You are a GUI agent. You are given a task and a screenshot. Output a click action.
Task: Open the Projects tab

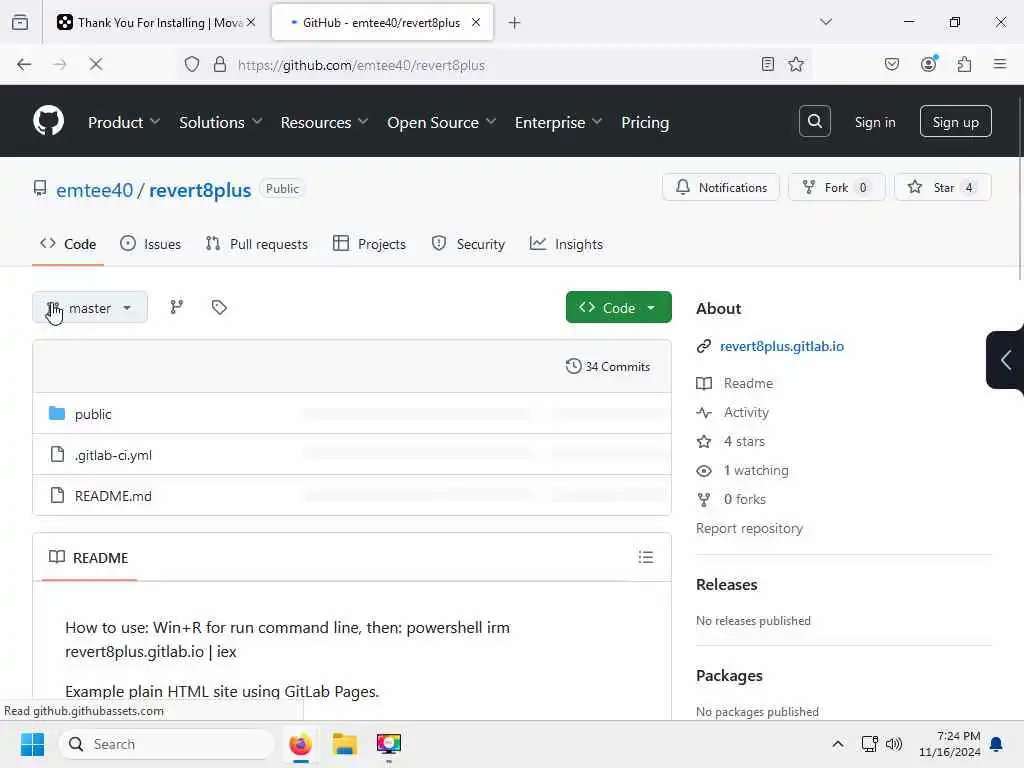tap(370, 244)
